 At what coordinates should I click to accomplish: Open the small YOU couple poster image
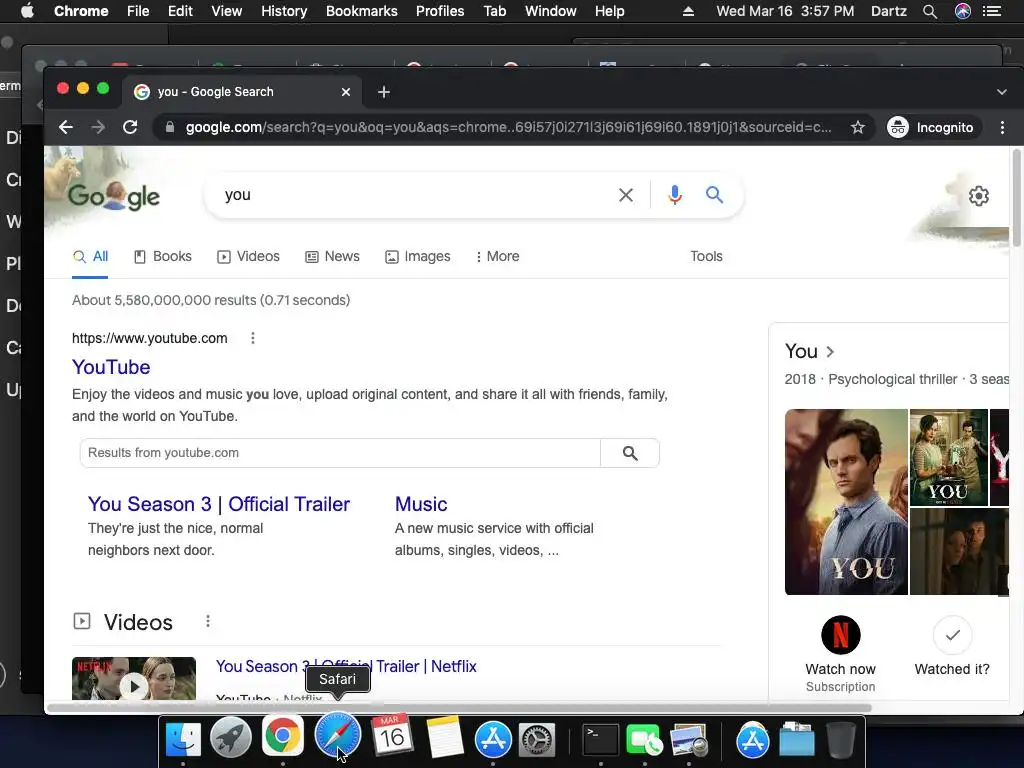(x=949, y=457)
